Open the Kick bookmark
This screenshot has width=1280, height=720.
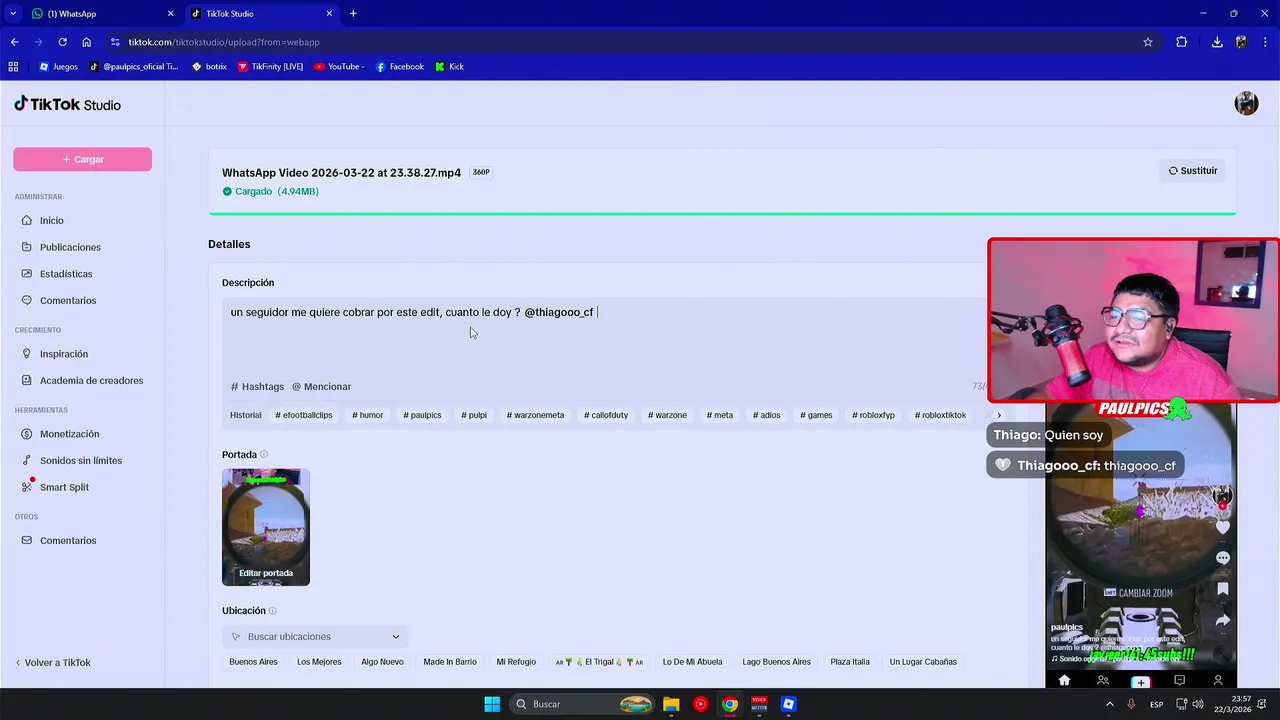pyautogui.click(x=449, y=67)
